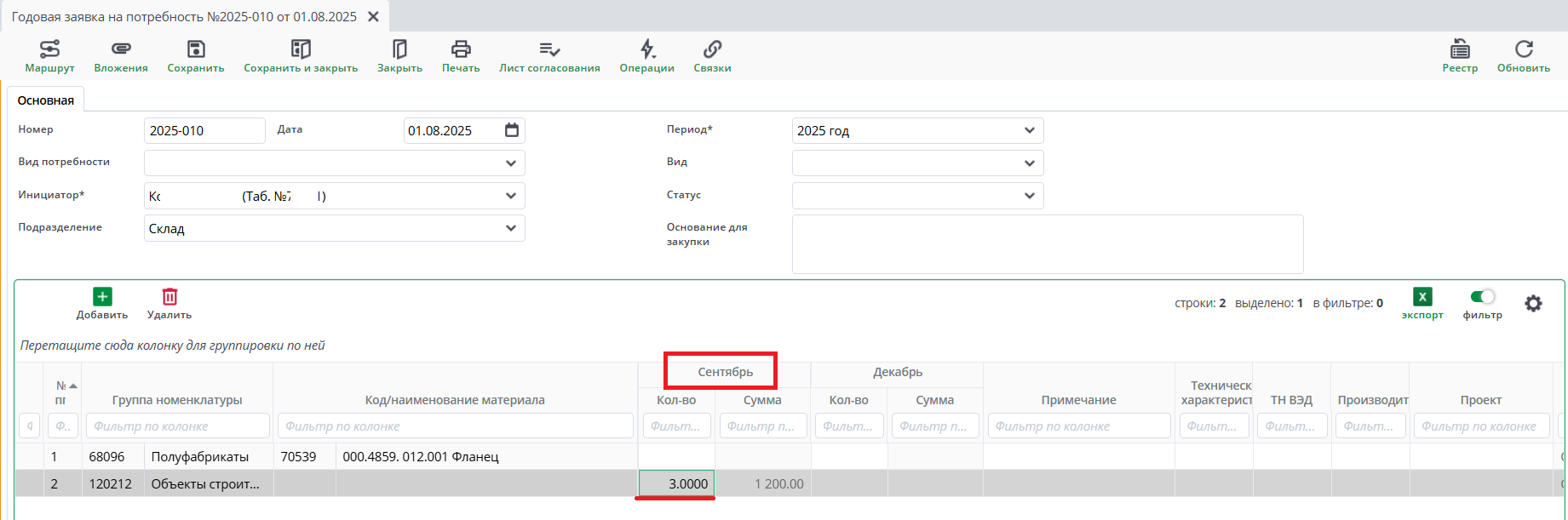Close the Годовая заявка document tab

[x=373, y=17]
